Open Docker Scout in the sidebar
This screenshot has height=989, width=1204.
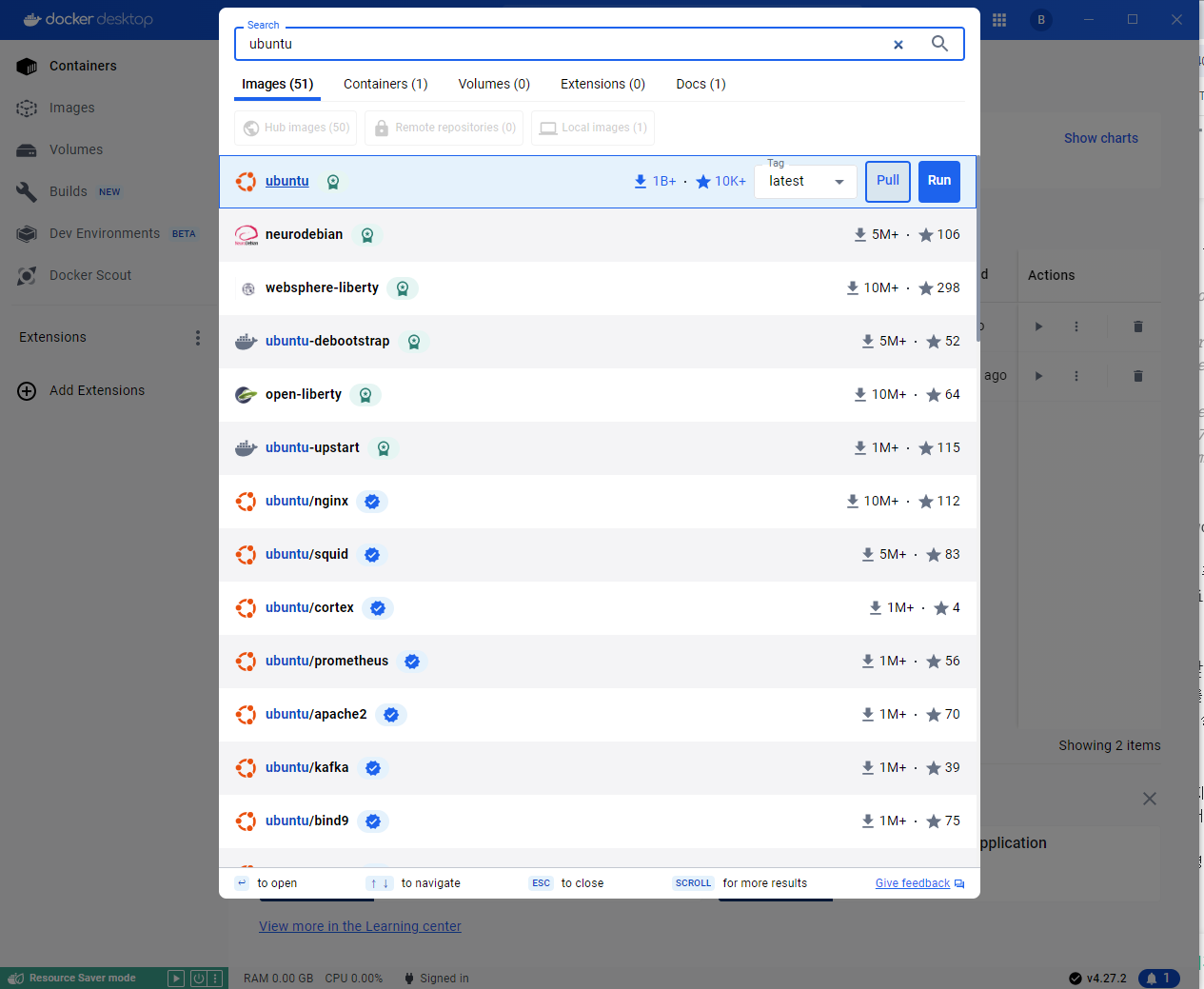90,275
